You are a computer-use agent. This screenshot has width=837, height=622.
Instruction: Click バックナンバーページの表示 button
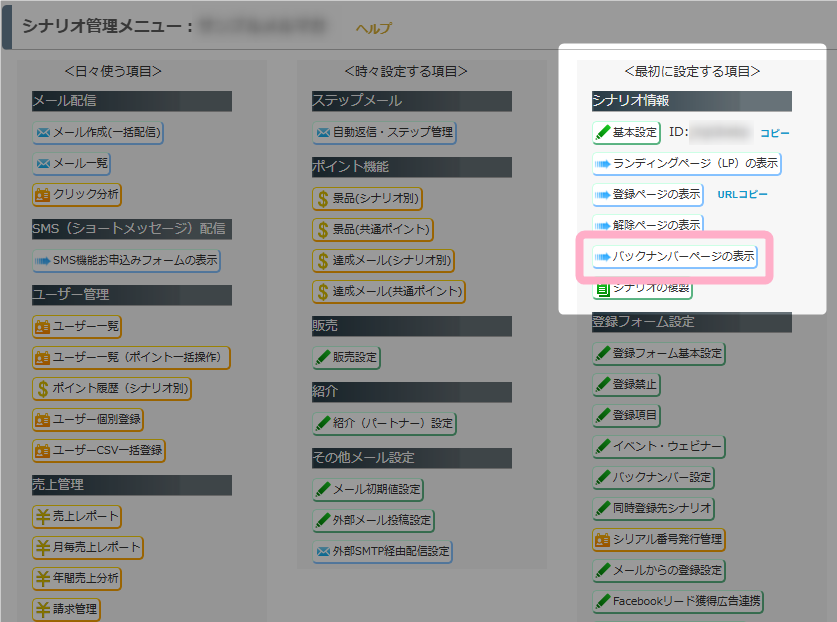pos(675,257)
